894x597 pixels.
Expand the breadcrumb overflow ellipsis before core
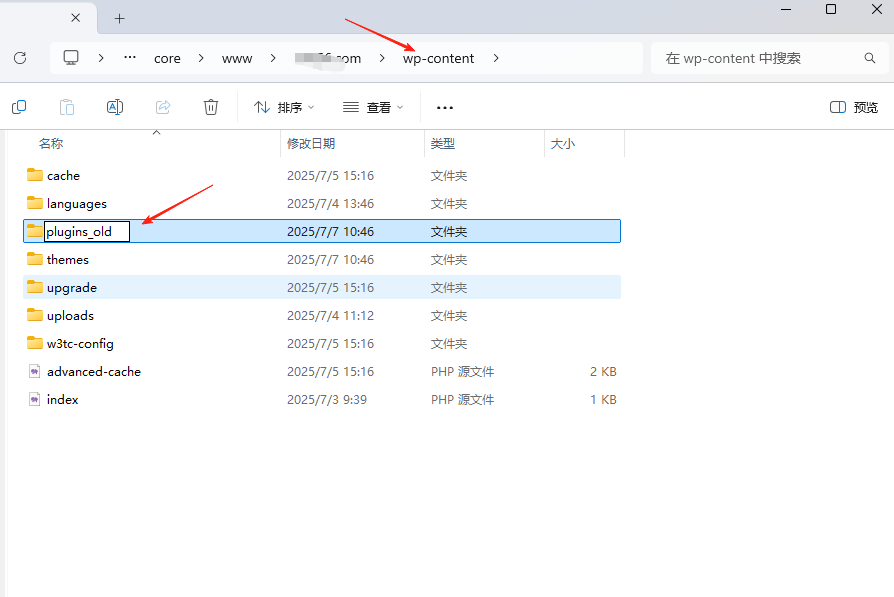pyautogui.click(x=129, y=58)
